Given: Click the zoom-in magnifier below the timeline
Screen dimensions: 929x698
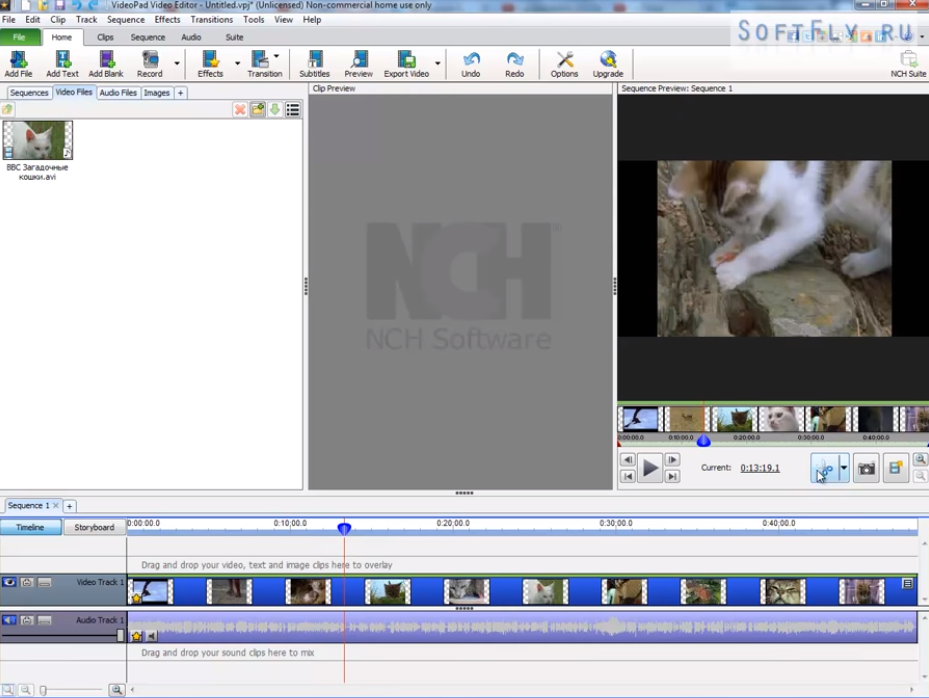Looking at the screenshot, I should tap(117, 690).
